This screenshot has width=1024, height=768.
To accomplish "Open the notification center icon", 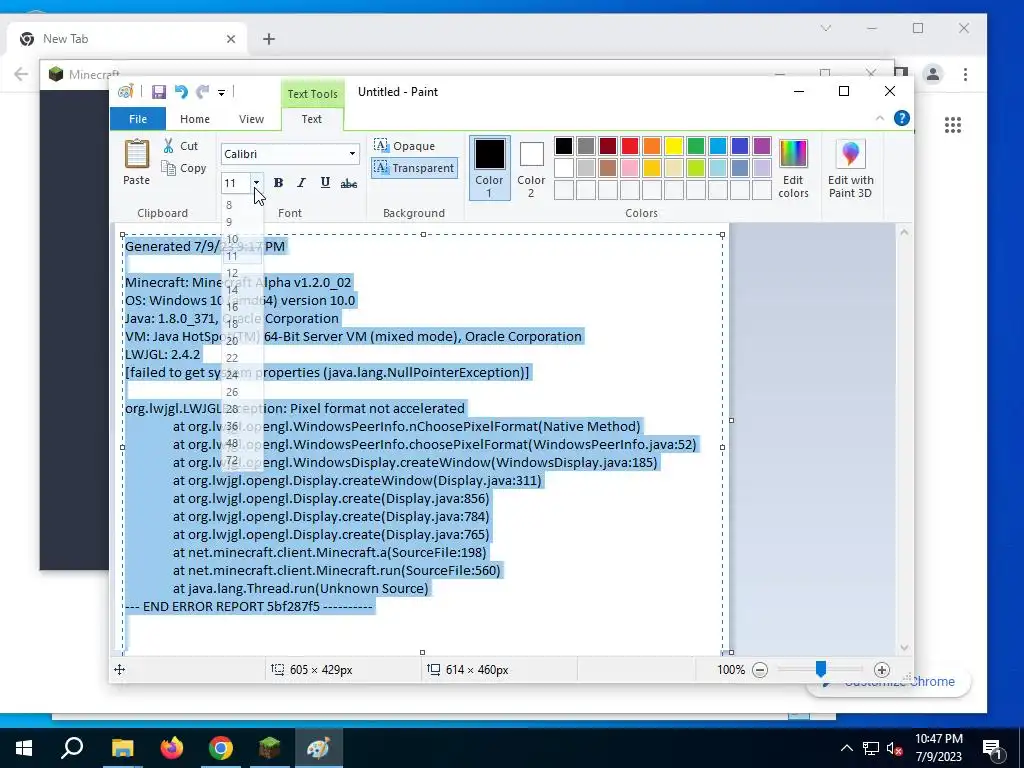I will pyautogui.click(x=992, y=748).
